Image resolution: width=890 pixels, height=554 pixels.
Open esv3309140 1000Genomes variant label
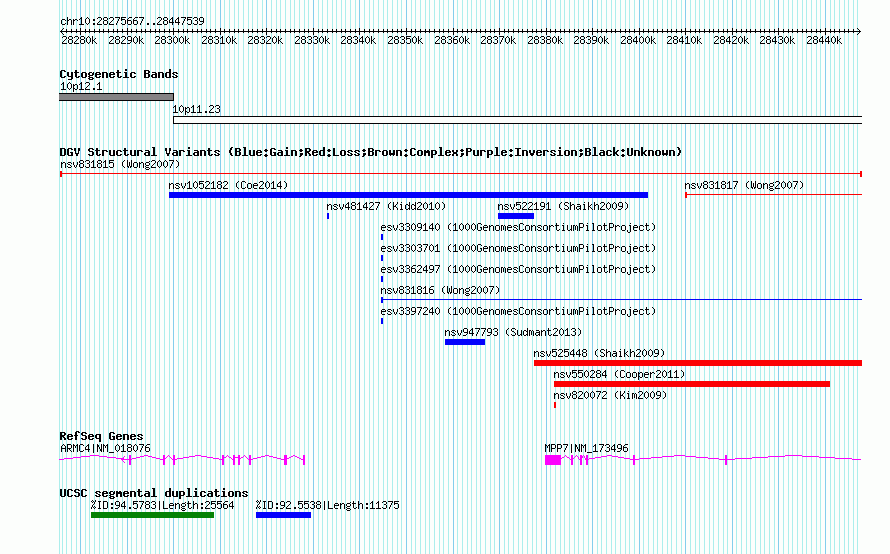[518, 227]
